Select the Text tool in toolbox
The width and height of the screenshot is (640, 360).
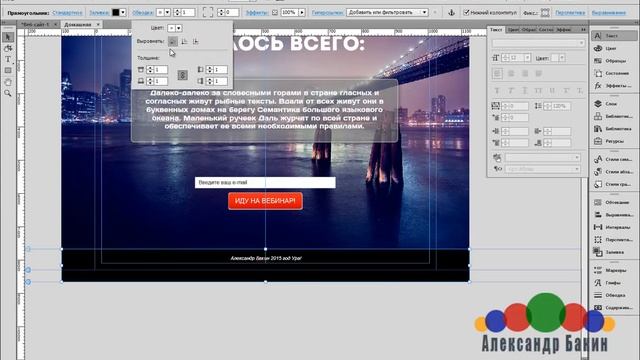click(8, 60)
